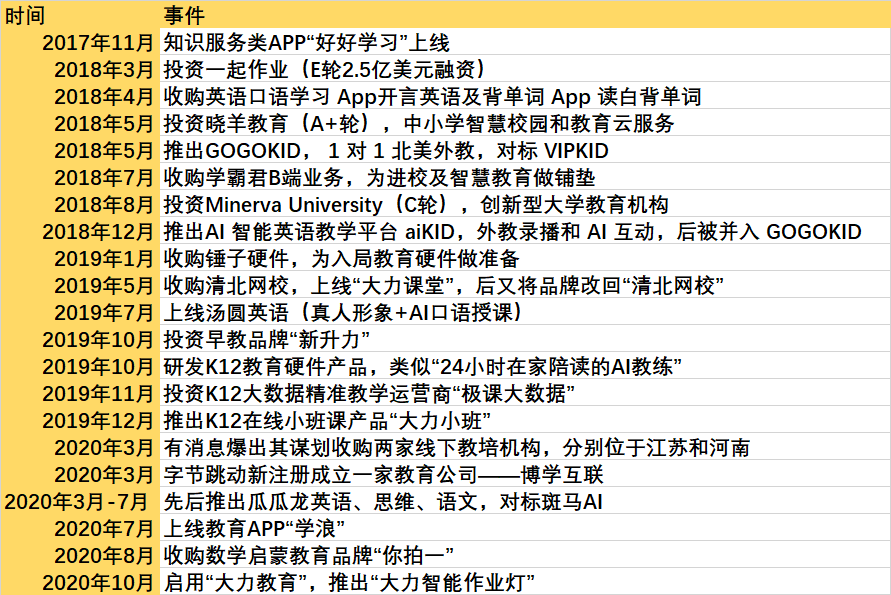Select the cell 推出 大力小班
This screenshot has width=891, height=595.
coord(525,420)
